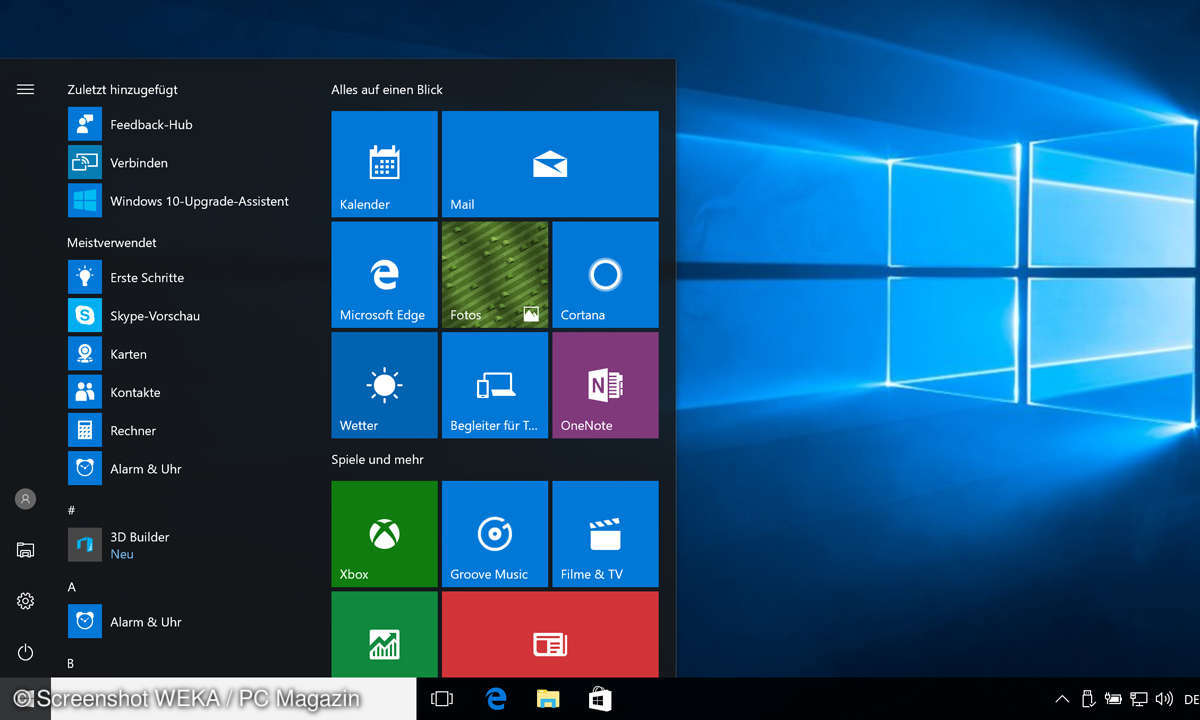Show hidden tray icons chevron

(x=1062, y=699)
